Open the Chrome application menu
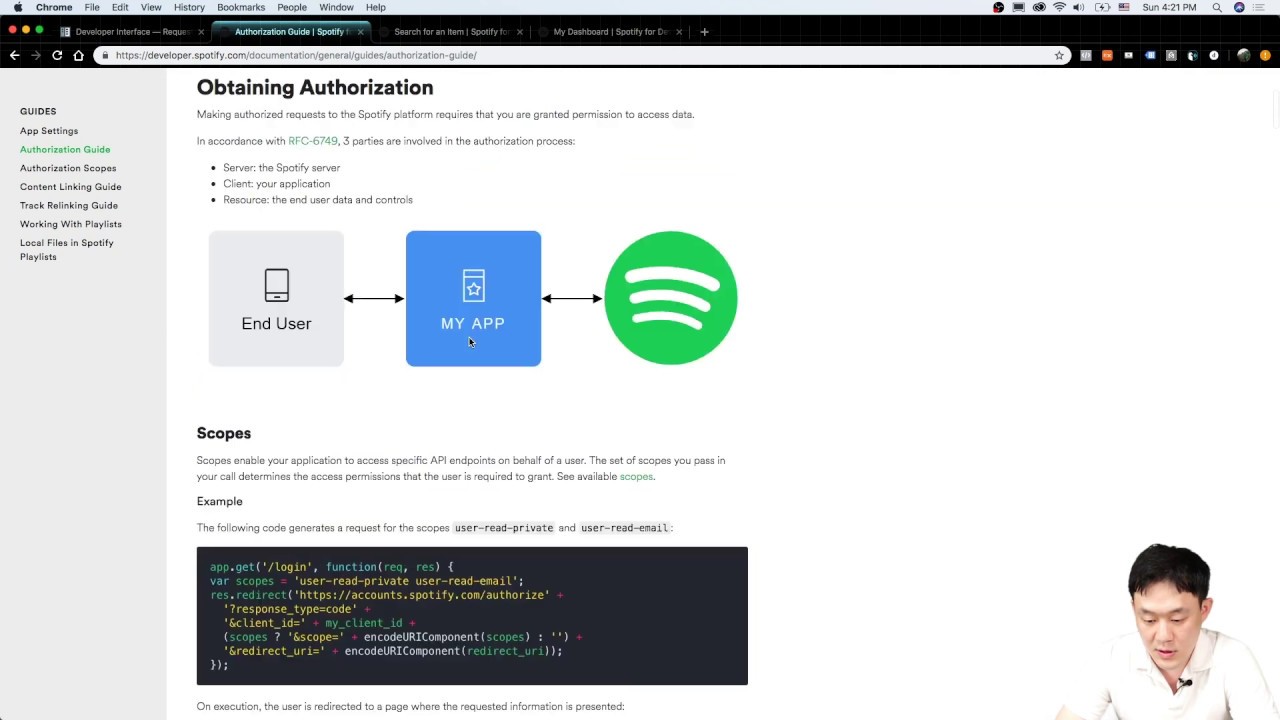 click(54, 7)
